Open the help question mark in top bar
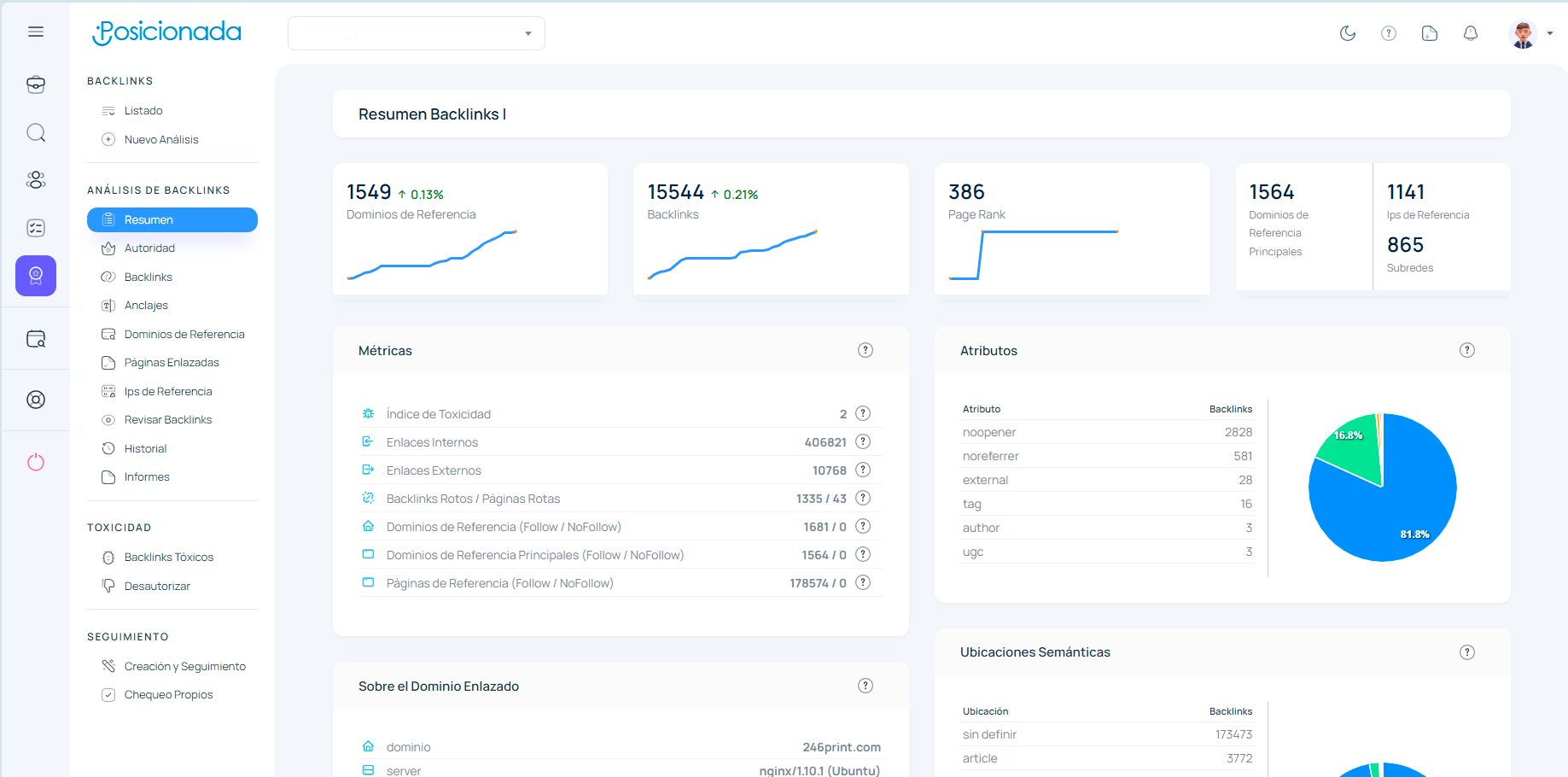This screenshot has width=1568, height=777. coord(1389,33)
